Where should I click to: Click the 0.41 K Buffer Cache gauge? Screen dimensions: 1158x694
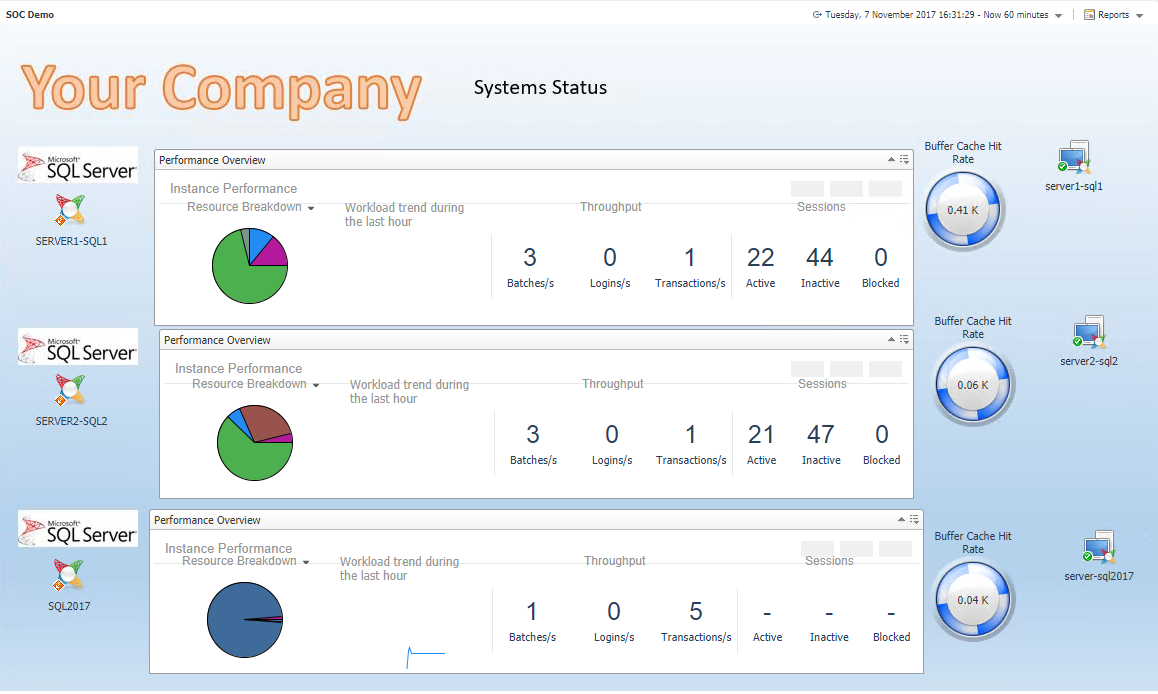[x=962, y=211]
